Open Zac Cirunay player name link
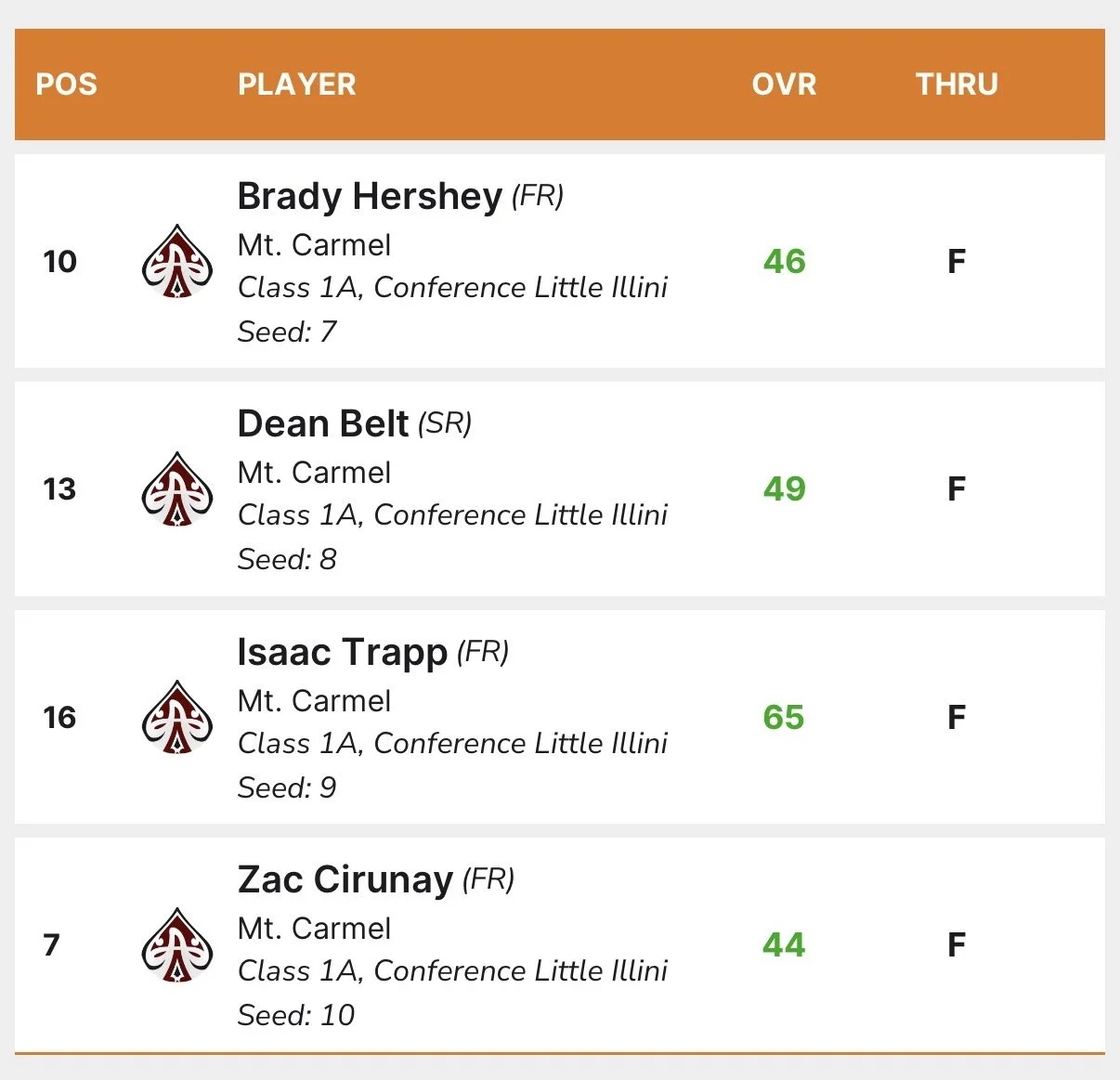This screenshot has height=1080, width=1120. (345, 879)
